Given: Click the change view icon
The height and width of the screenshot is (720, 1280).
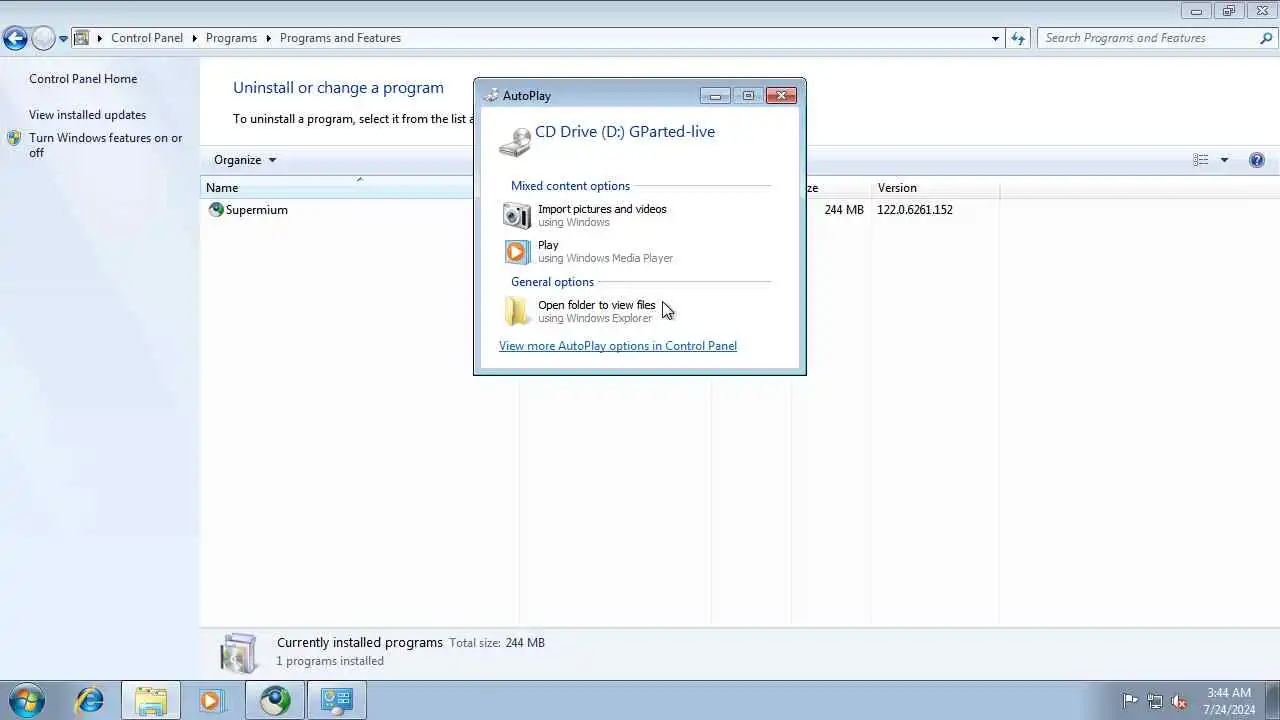Looking at the screenshot, I should 1201,160.
